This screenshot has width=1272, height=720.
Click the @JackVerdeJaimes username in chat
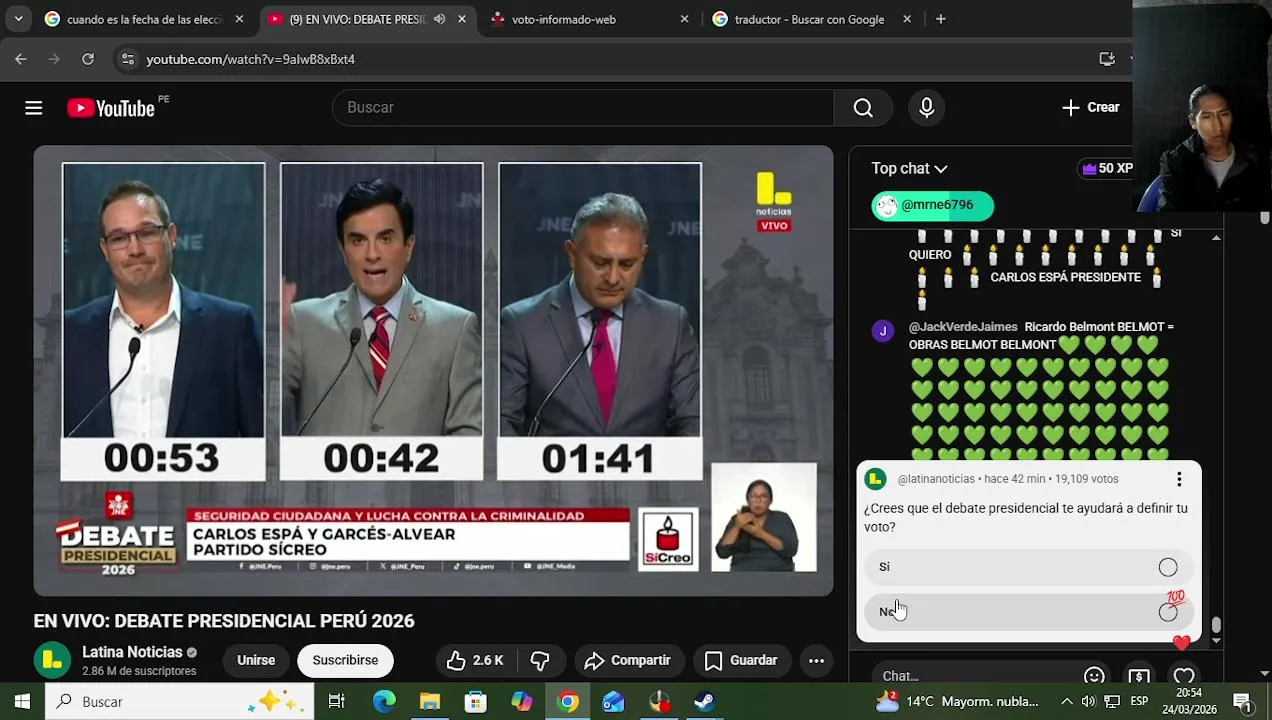pos(963,327)
